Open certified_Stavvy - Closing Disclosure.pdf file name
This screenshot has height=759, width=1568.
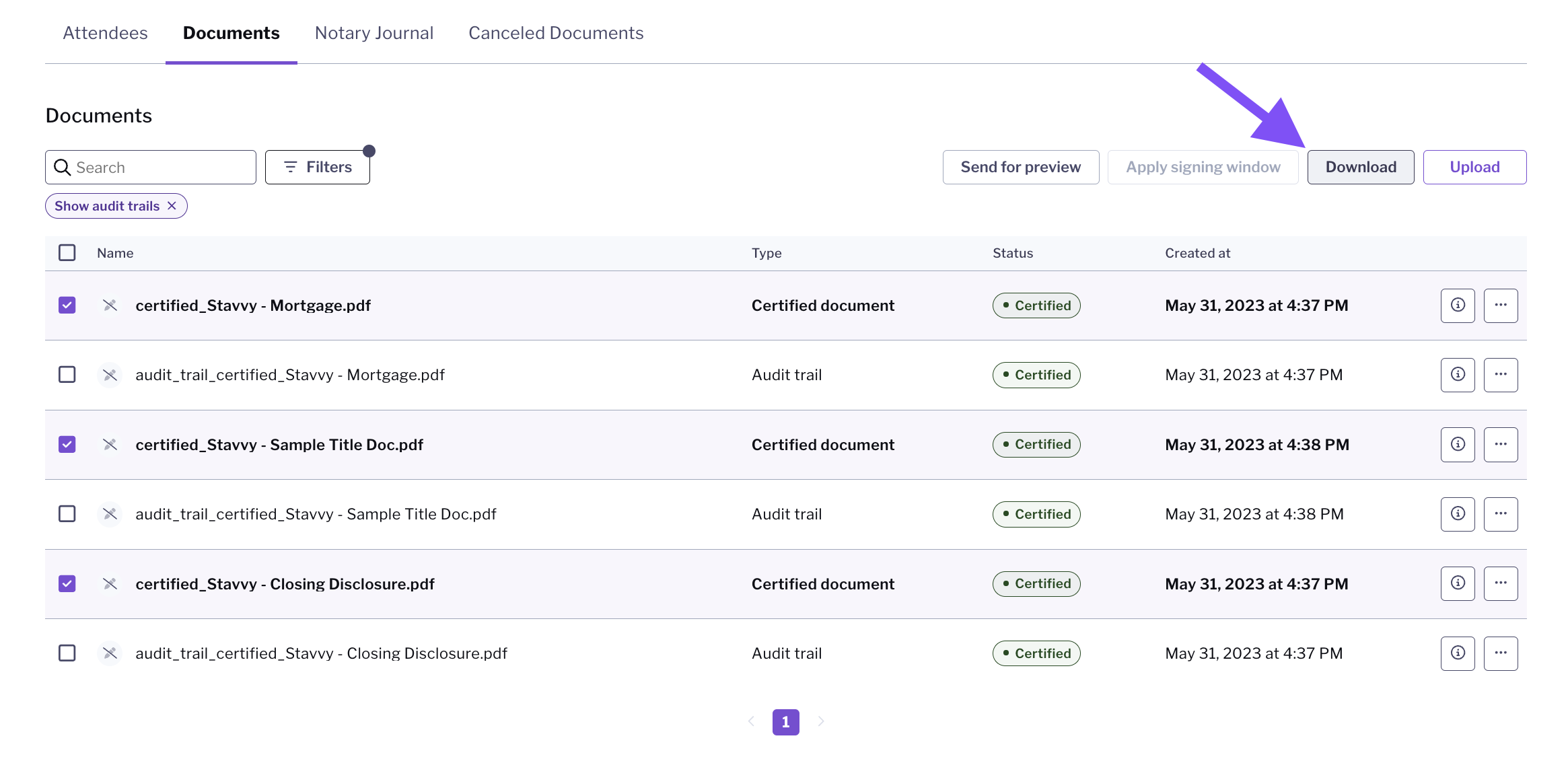click(x=285, y=583)
